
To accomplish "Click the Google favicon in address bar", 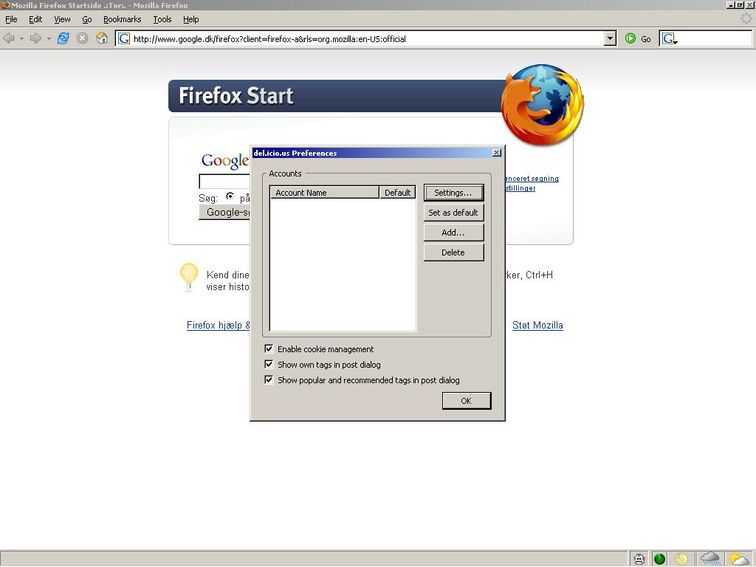I will (124, 39).
